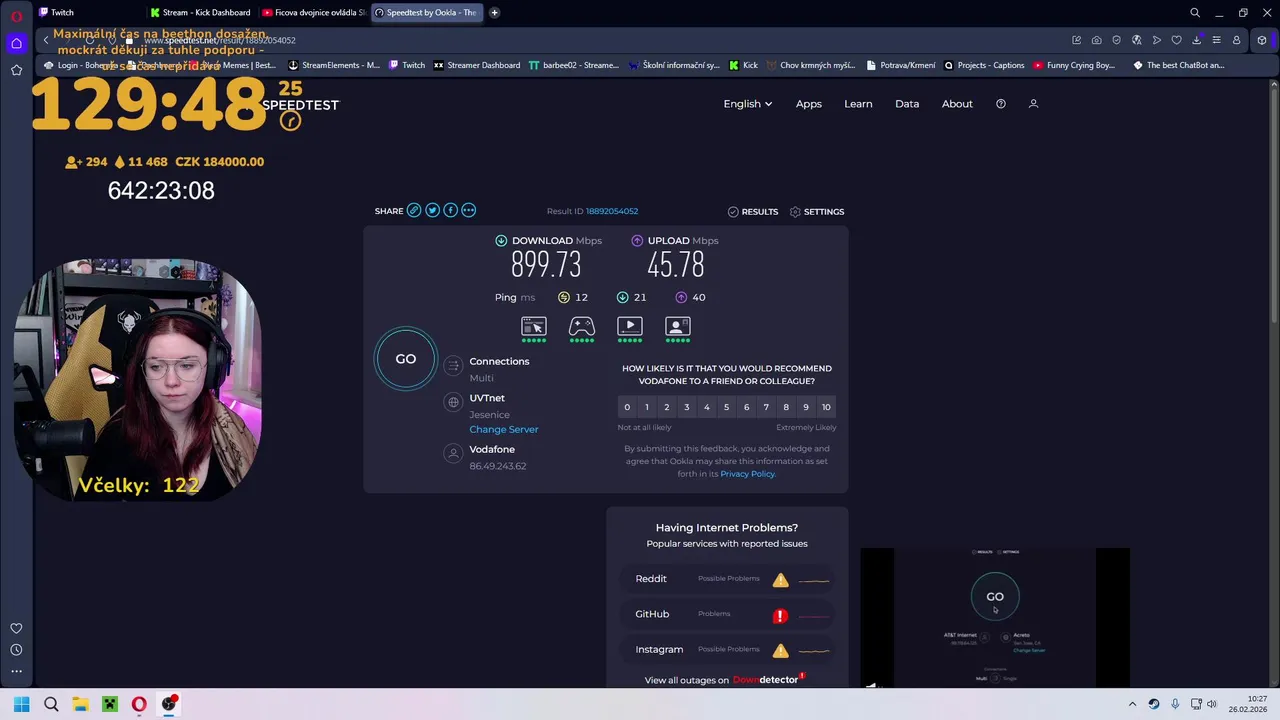Screen dimensions: 1280x720
Task: Rate recommendation score 0
Action: 627,407
